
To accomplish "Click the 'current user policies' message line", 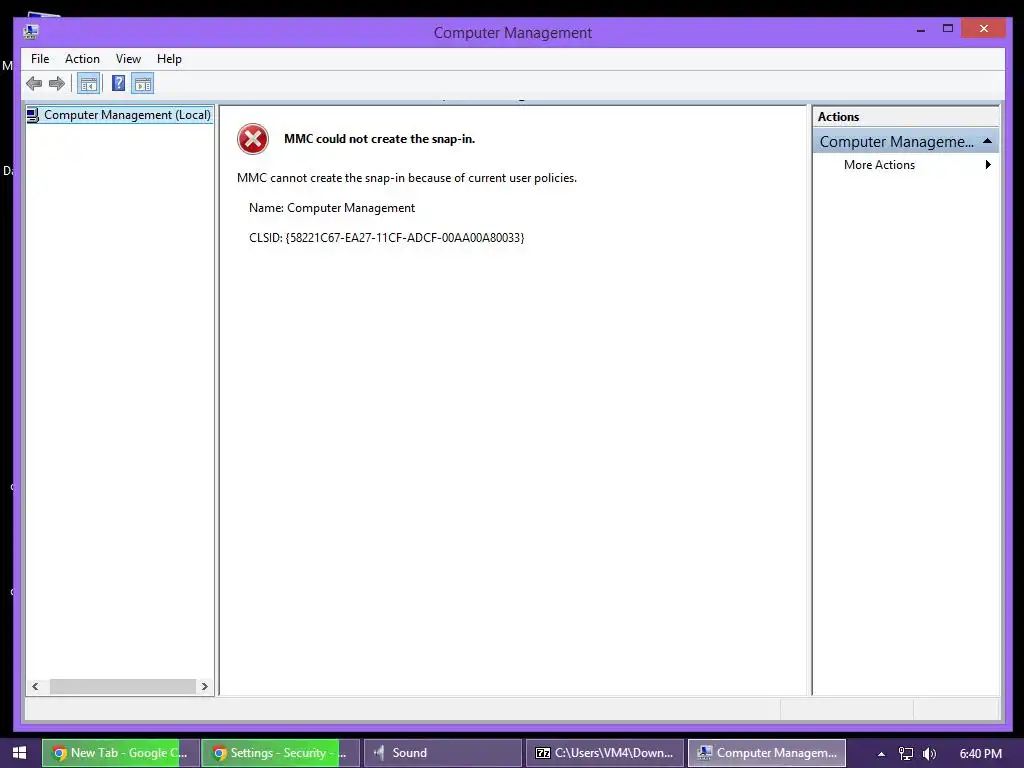I will [x=407, y=178].
